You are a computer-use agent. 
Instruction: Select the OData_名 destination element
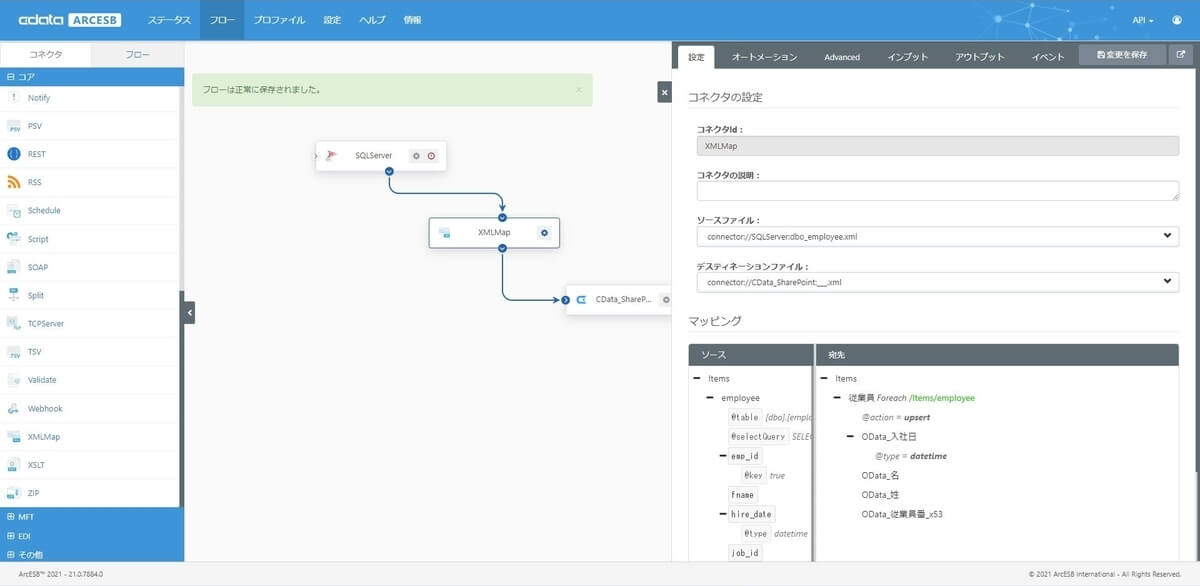pos(881,476)
